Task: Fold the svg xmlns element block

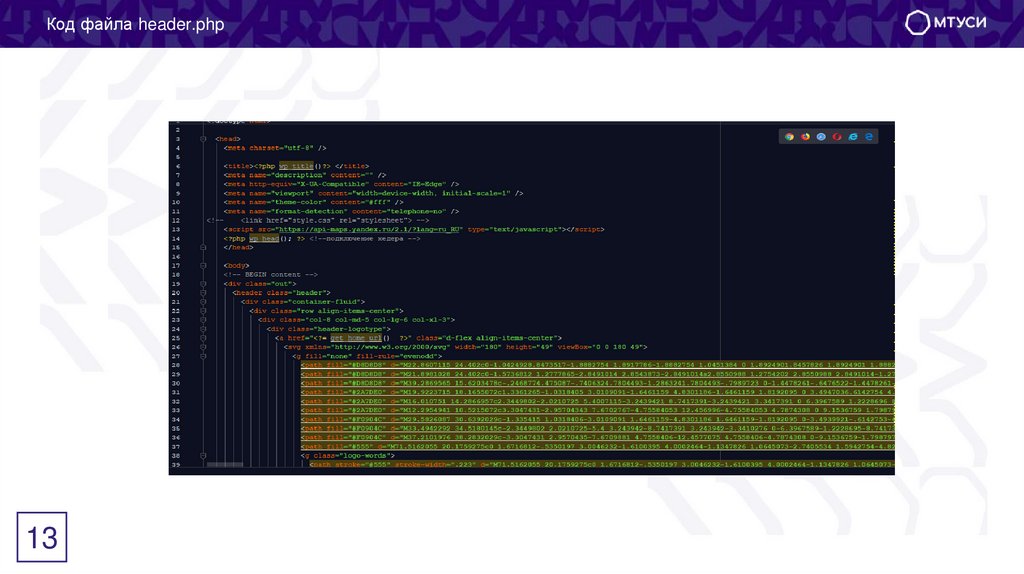Action: pyautogui.click(x=203, y=347)
